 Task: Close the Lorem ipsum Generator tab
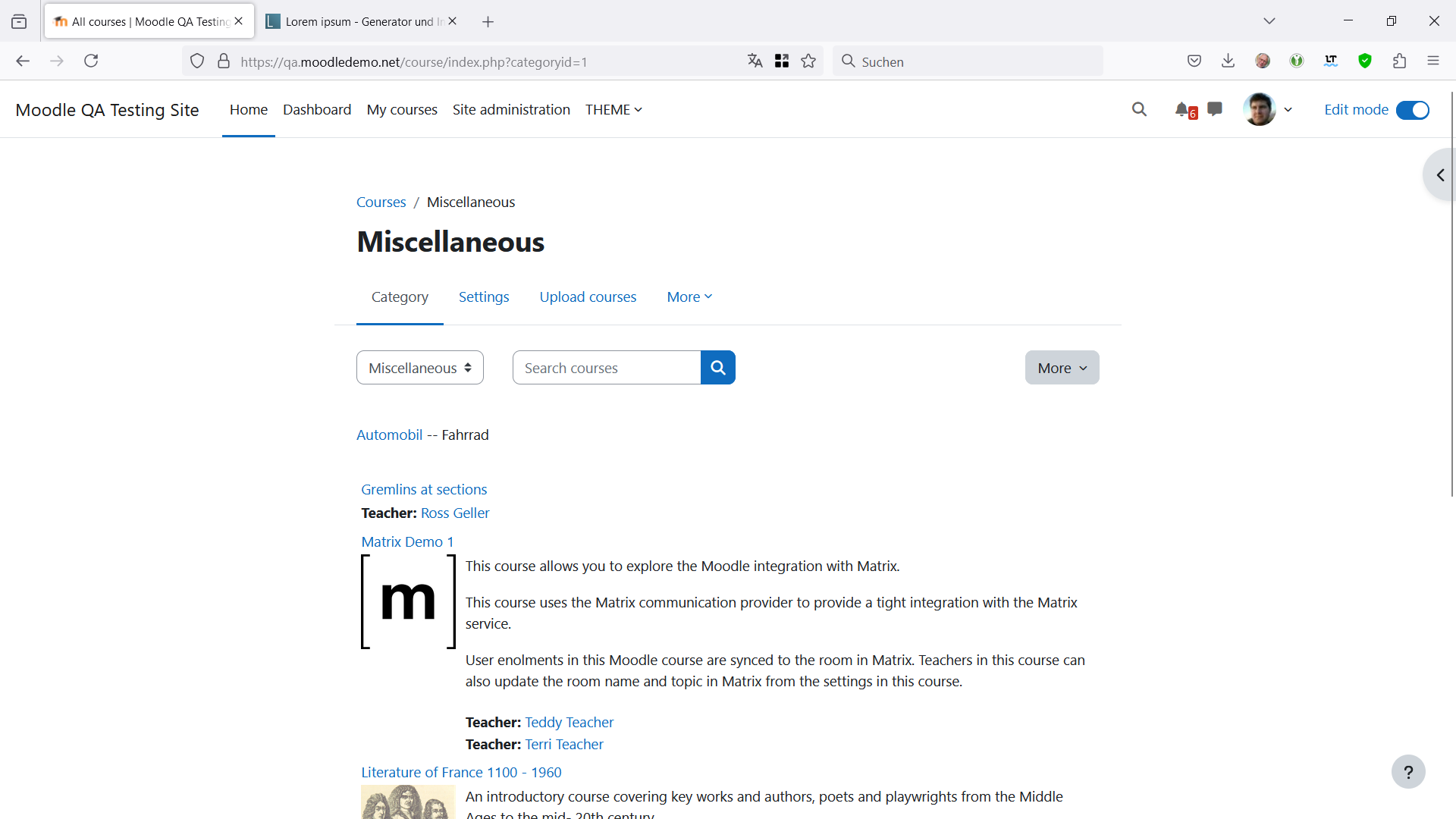pyautogui.click(x=453, y=21)
